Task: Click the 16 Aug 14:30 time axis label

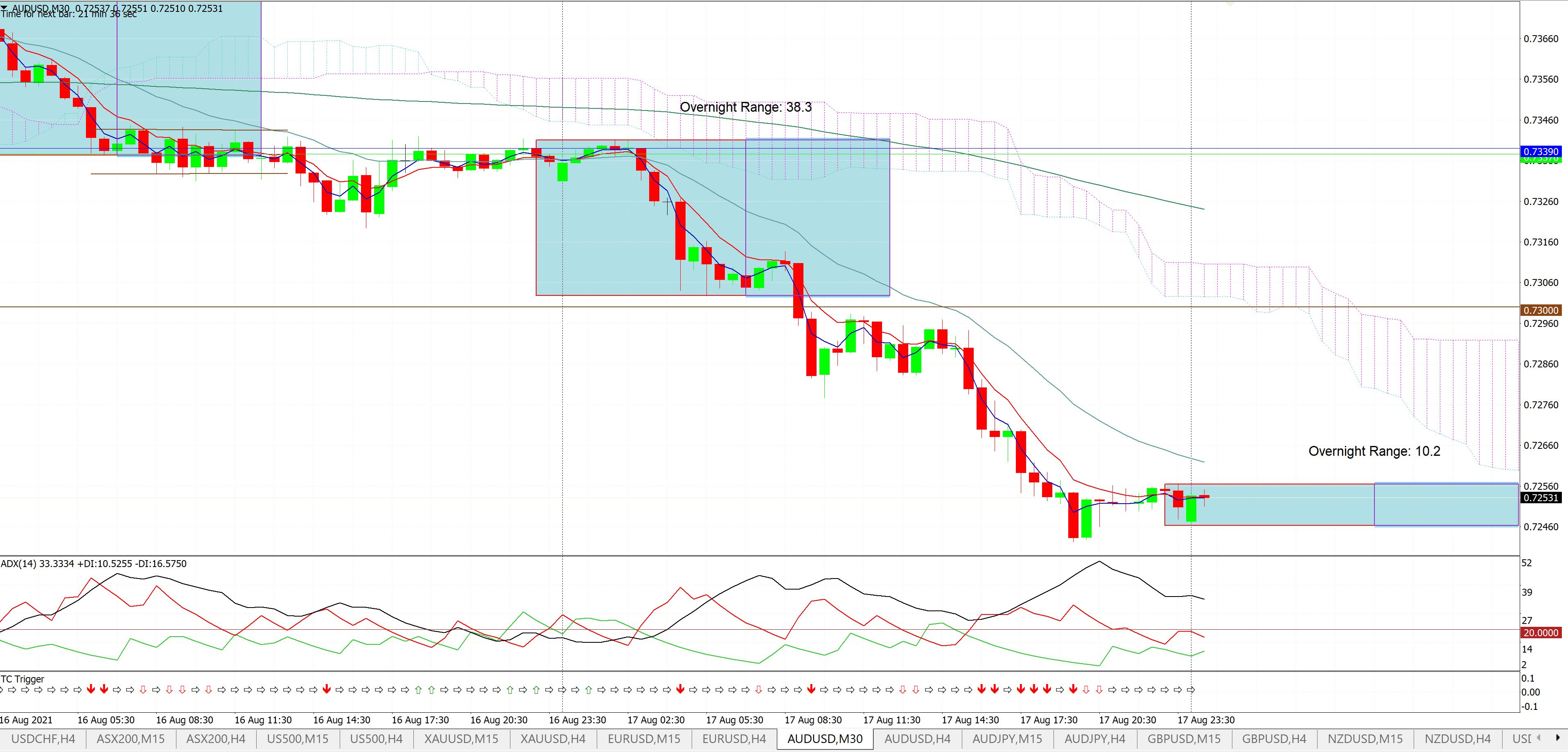Action: coord(341,720)
